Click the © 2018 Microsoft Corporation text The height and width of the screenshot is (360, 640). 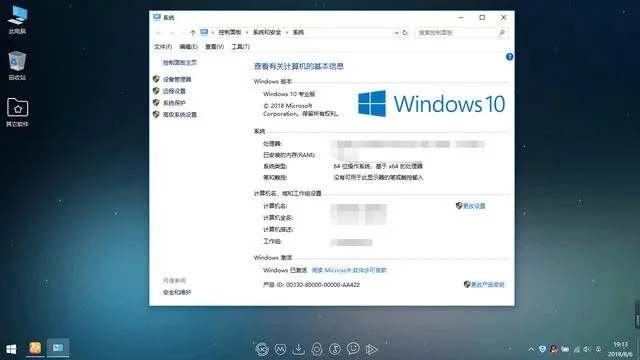pos(301,110)
